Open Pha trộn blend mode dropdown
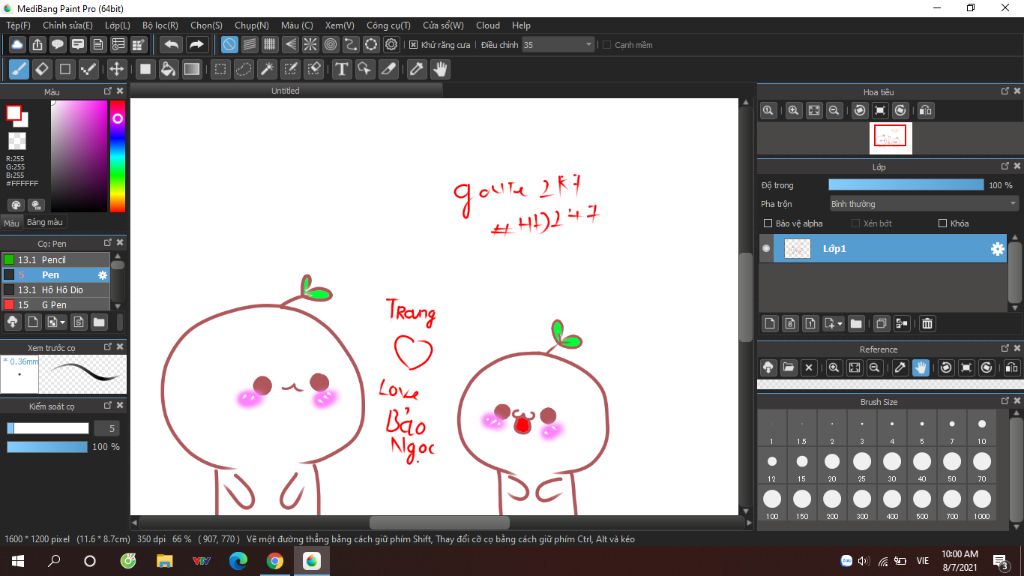This screenshot has width=1024, height=576. [x=923, y=204]
